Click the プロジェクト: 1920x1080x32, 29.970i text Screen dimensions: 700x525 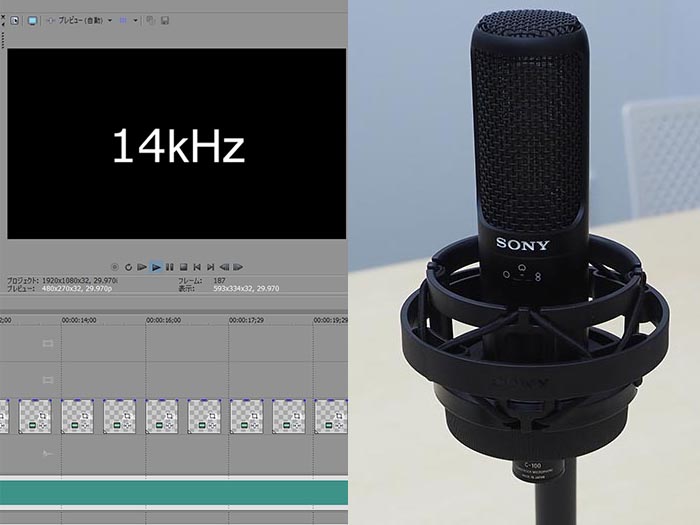pyautogui.click(x=62, y=281)
